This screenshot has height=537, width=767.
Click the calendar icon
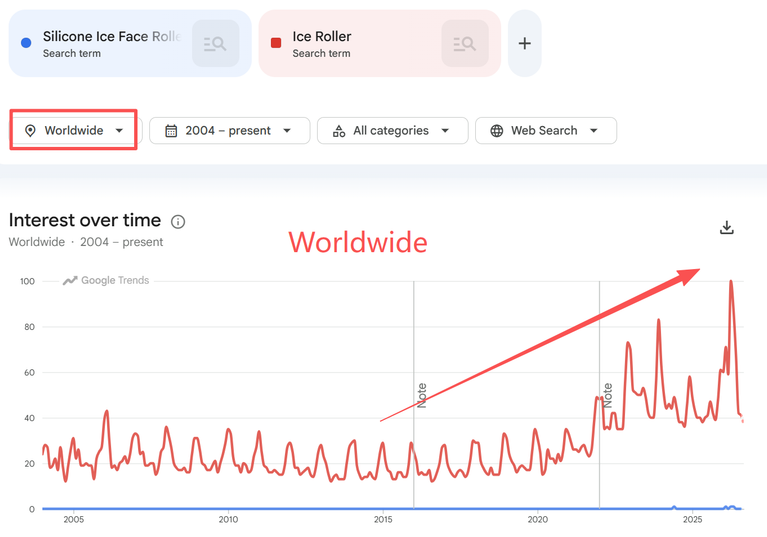(x=171, y=131)
